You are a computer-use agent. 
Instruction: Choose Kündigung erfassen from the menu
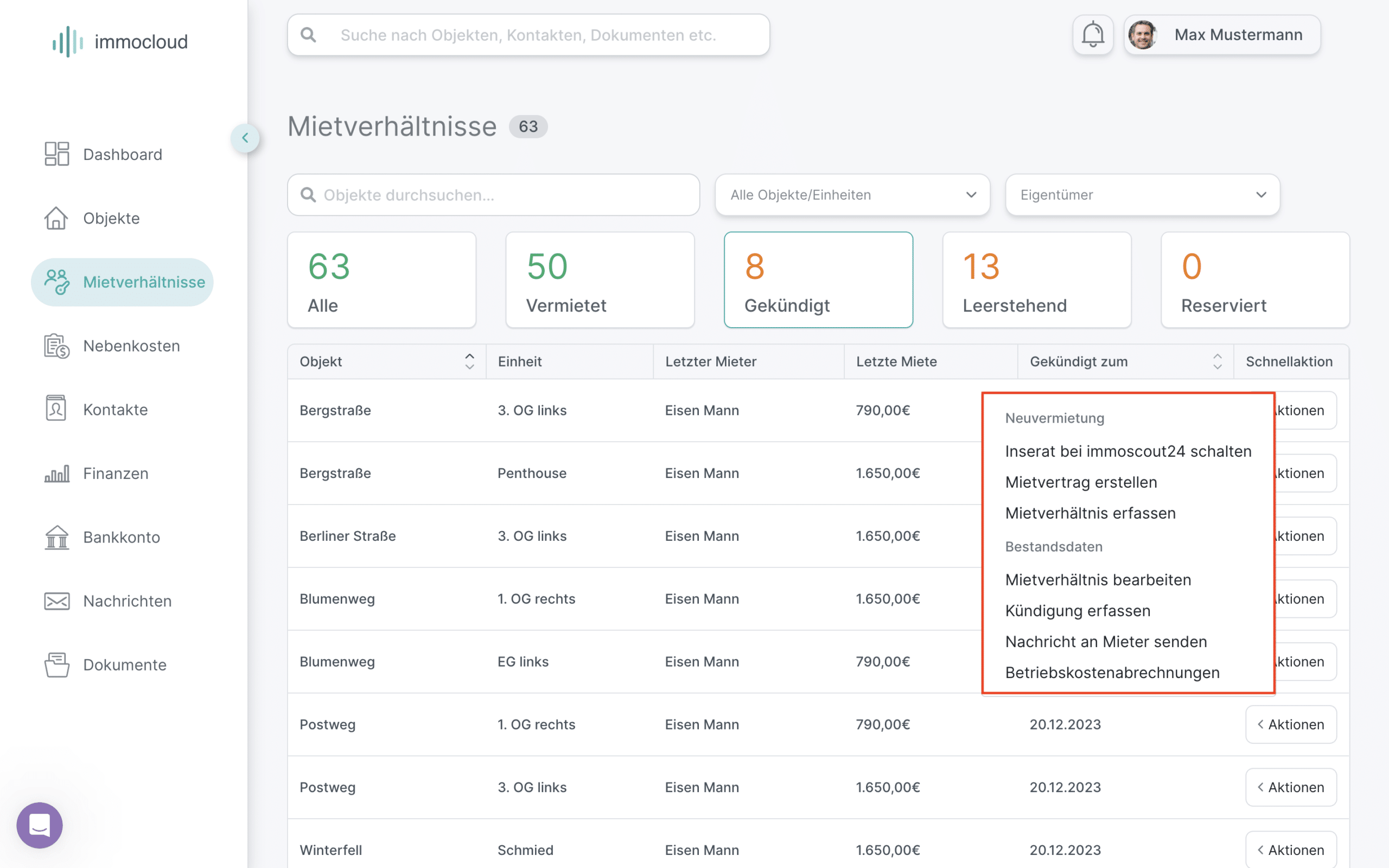[1078, 611]
